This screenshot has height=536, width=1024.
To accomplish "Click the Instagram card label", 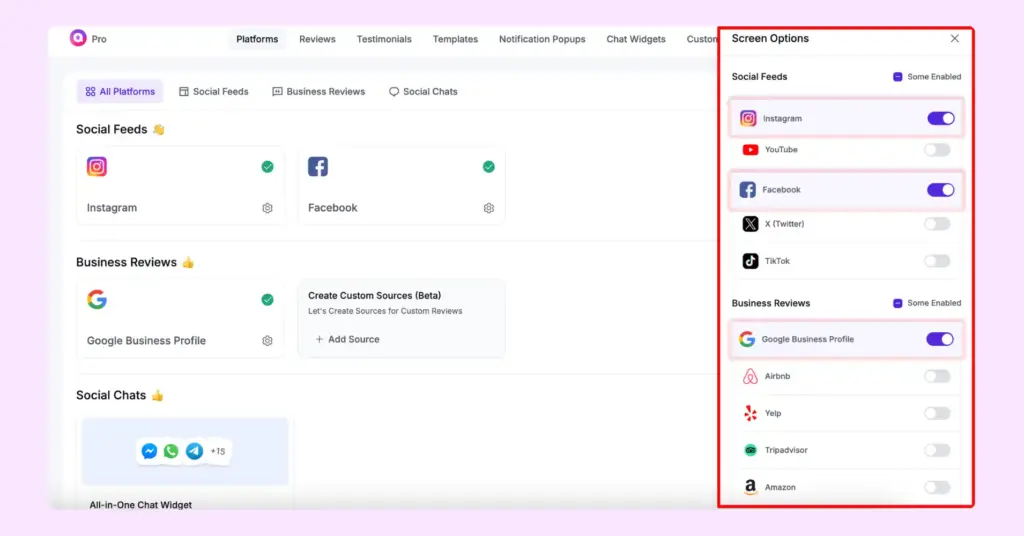I will coord(112,208).
